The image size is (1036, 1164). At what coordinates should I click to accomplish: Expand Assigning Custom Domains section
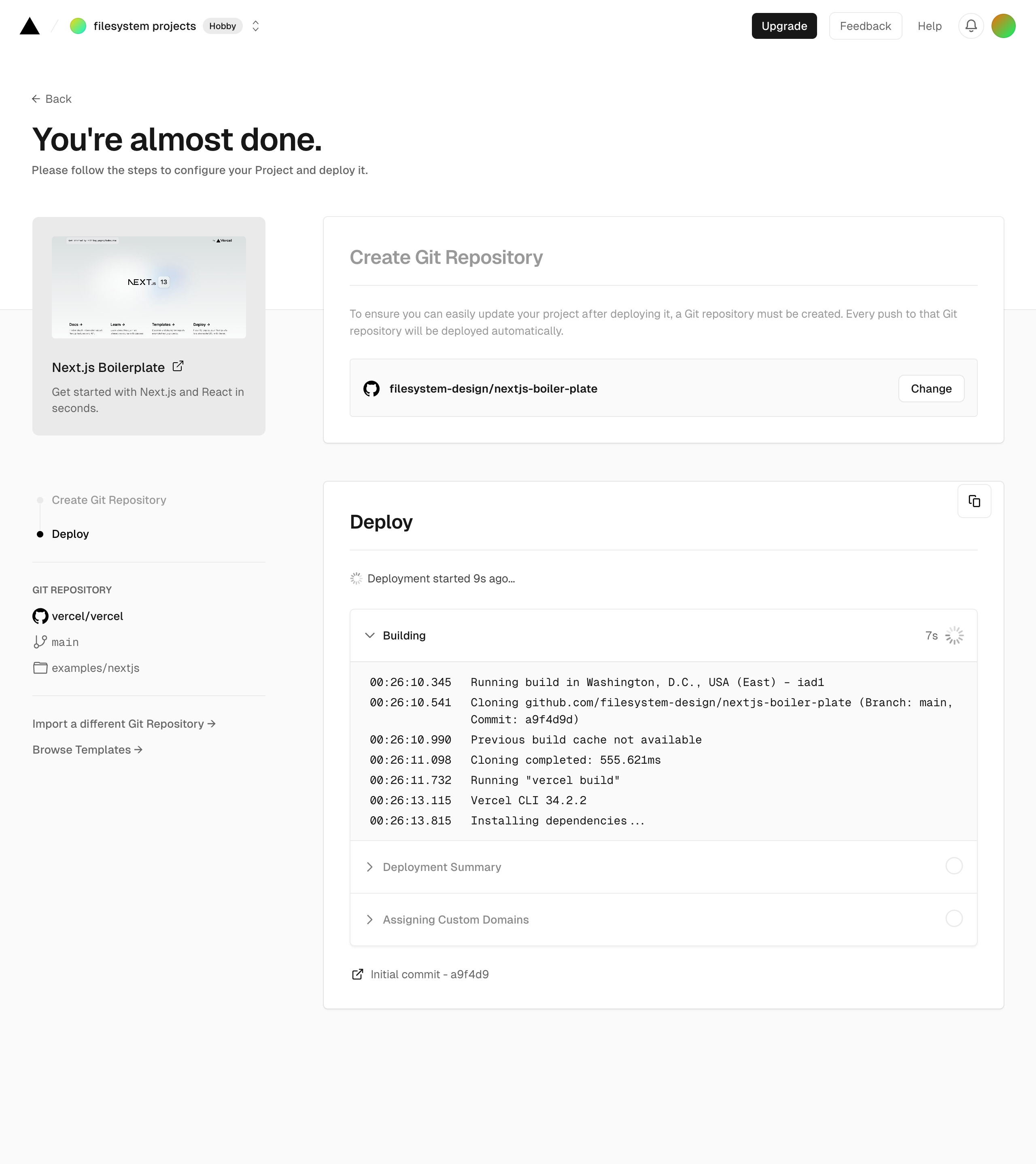coord(664,920)
